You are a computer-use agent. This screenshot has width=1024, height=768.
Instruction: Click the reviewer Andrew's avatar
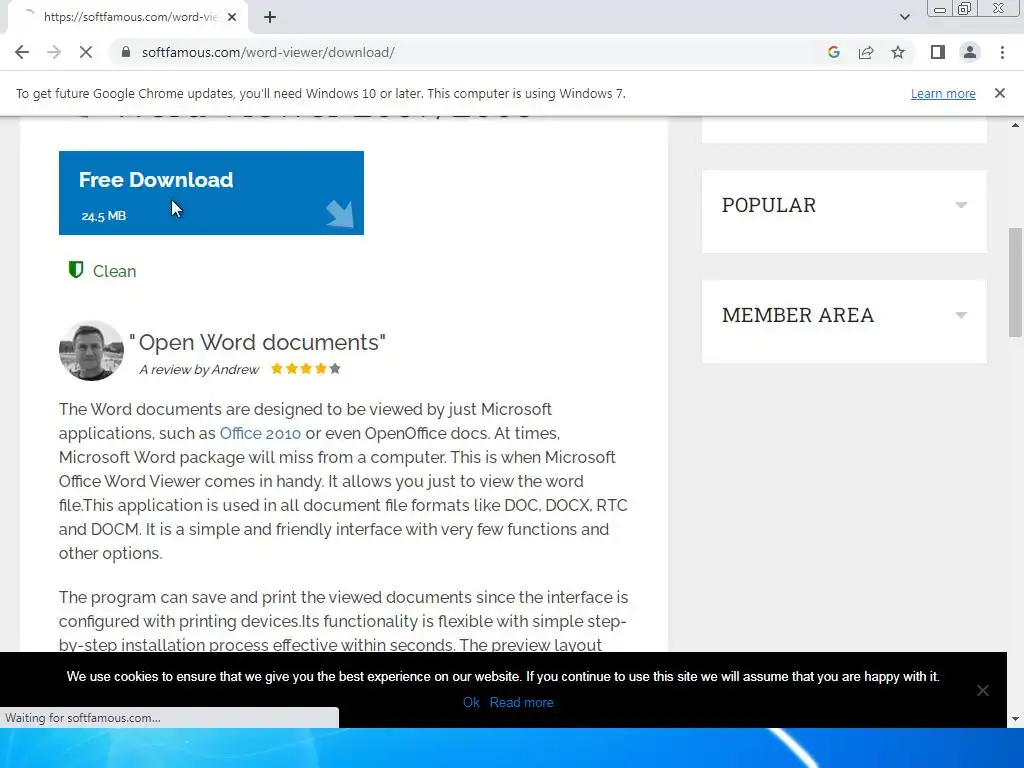point(91,351)
